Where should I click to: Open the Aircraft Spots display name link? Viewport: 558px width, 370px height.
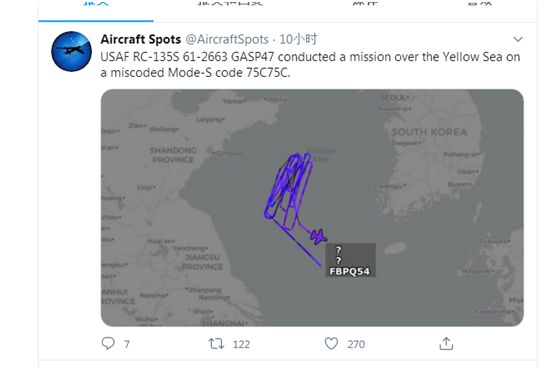141,39
